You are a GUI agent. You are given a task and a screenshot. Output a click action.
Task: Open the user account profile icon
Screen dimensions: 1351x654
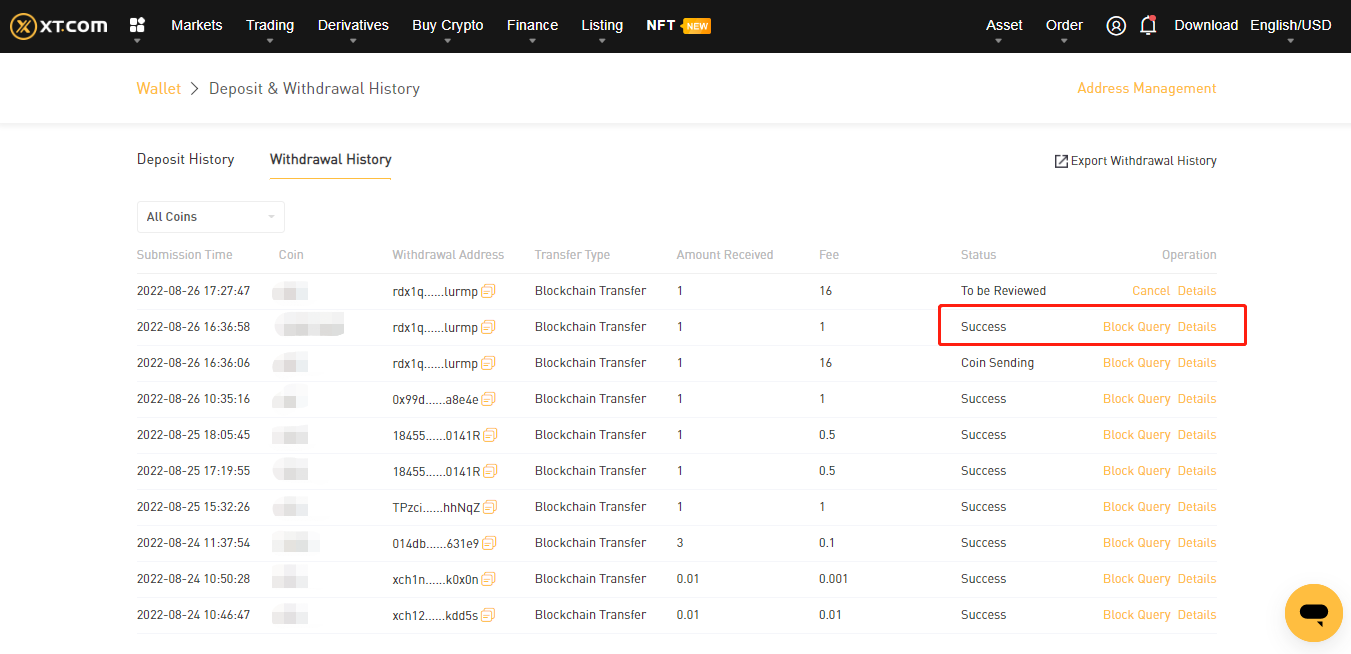click(1116, 26)
